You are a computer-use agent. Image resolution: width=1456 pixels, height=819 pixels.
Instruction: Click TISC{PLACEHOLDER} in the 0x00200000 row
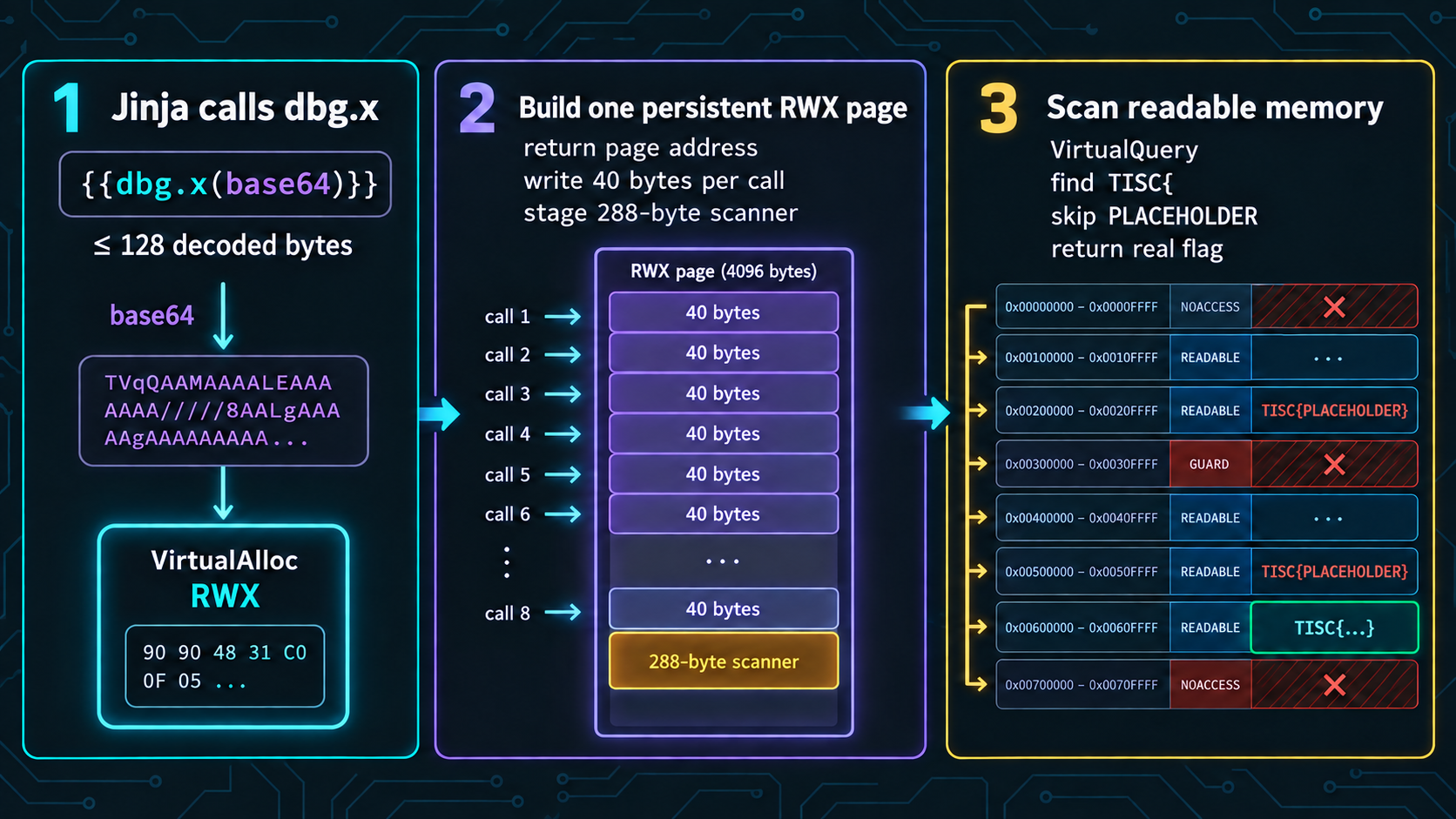tap(1335, 411)
